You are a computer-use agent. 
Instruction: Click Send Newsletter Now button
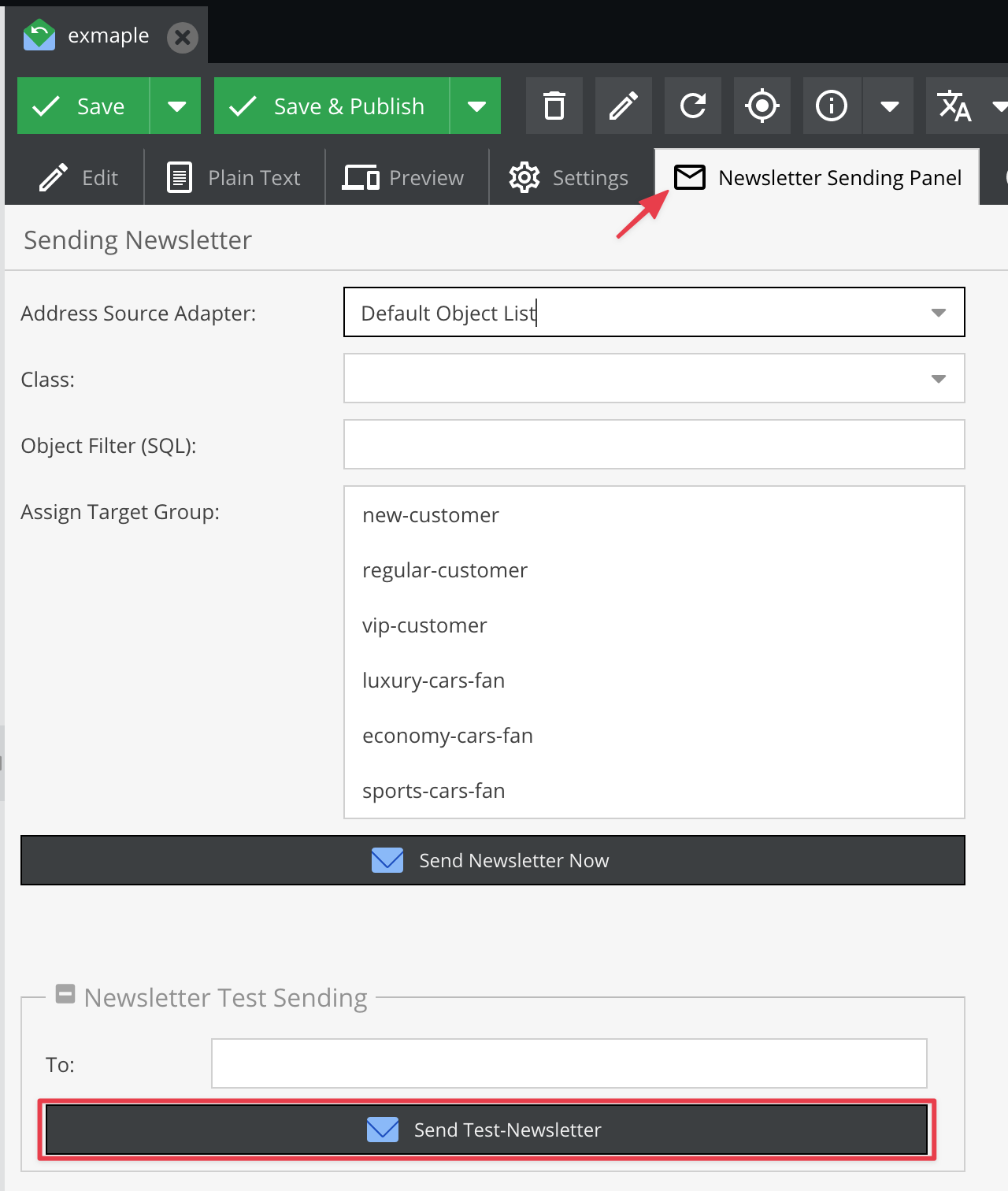click(492, 860)
